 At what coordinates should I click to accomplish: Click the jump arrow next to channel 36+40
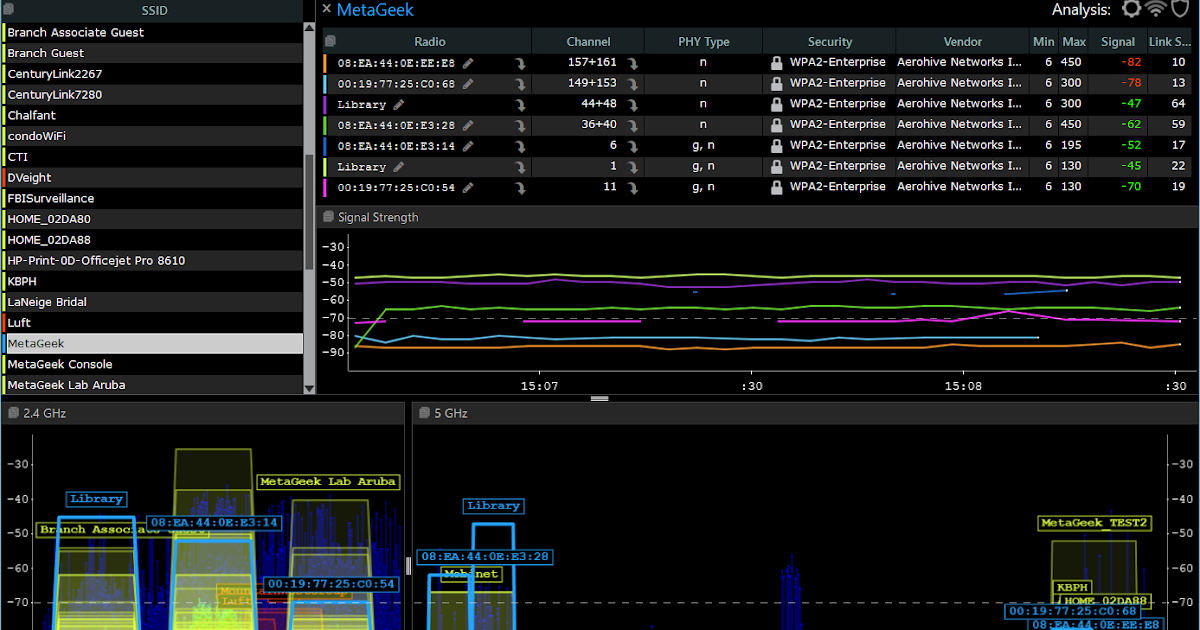click(632, 126)
